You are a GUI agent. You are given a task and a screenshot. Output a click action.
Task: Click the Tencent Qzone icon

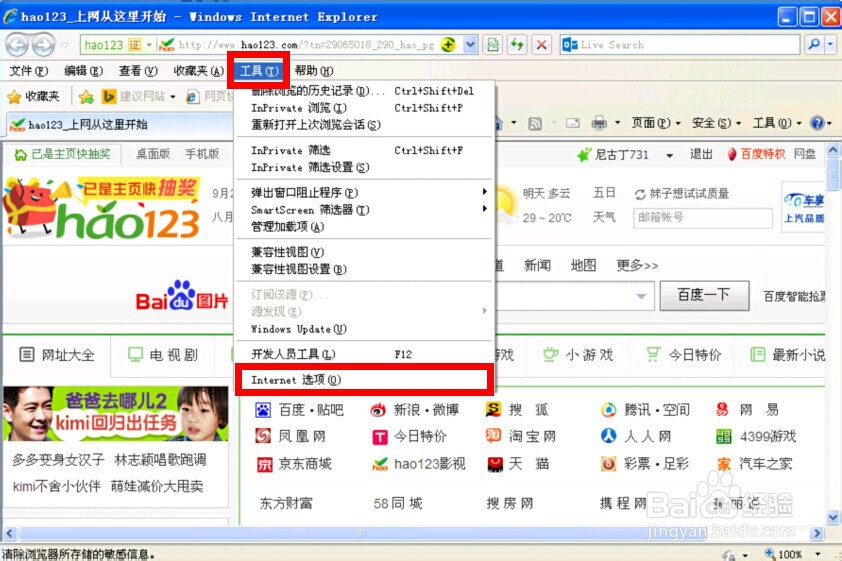pos(608,410)
